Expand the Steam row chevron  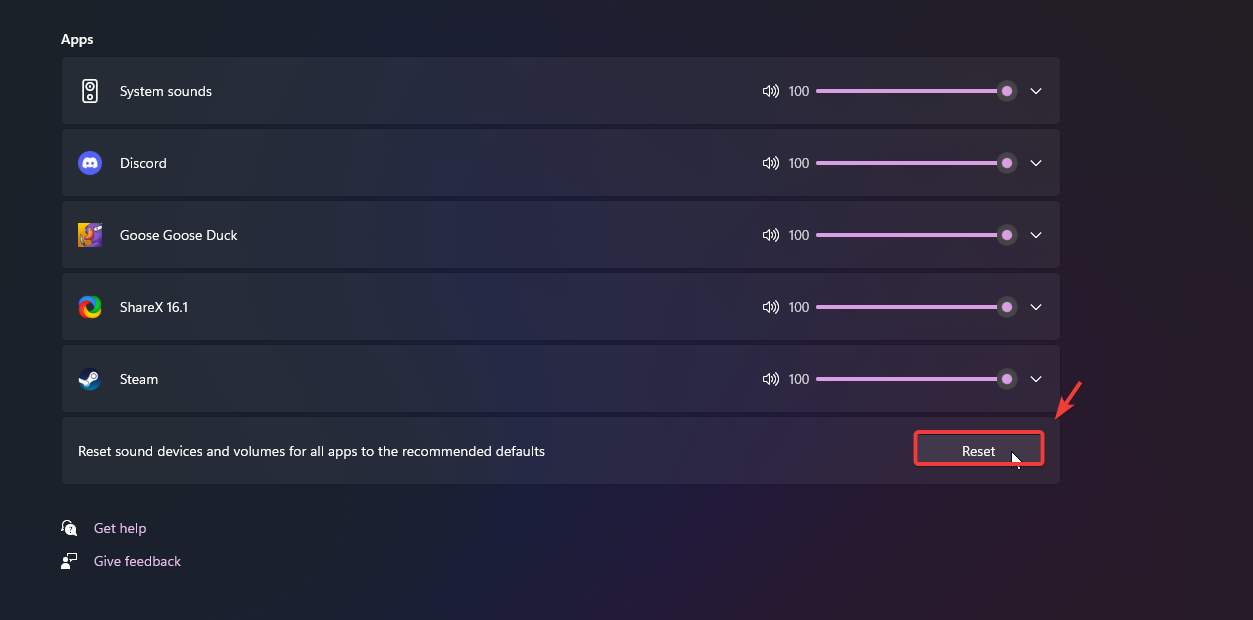point(1036,379)
